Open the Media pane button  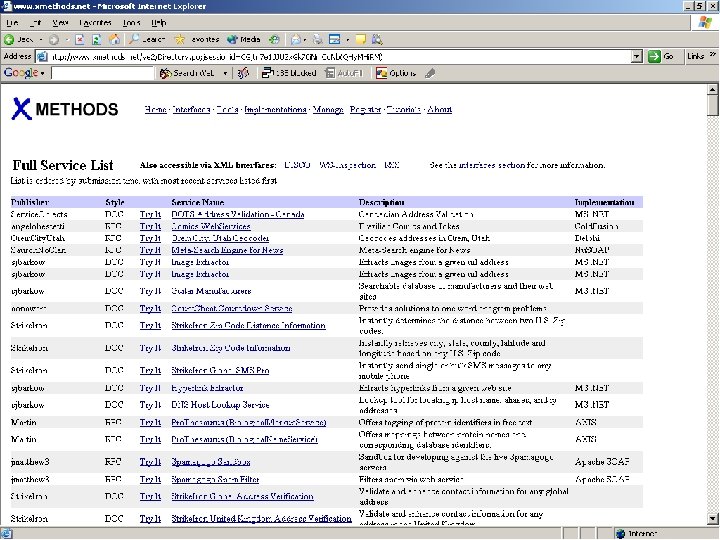(x=244, y=39)
